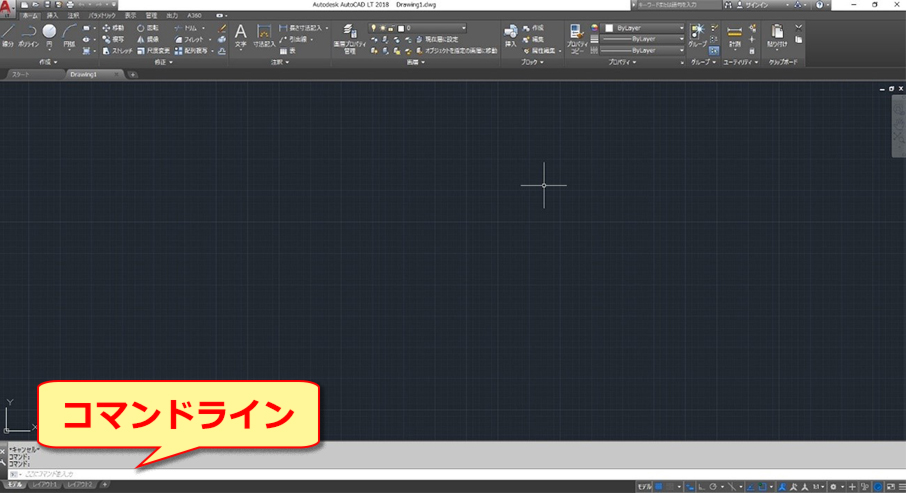Screen dimensions: 906x493
Task: Choose the Move (移動) command
Action: 113,28
